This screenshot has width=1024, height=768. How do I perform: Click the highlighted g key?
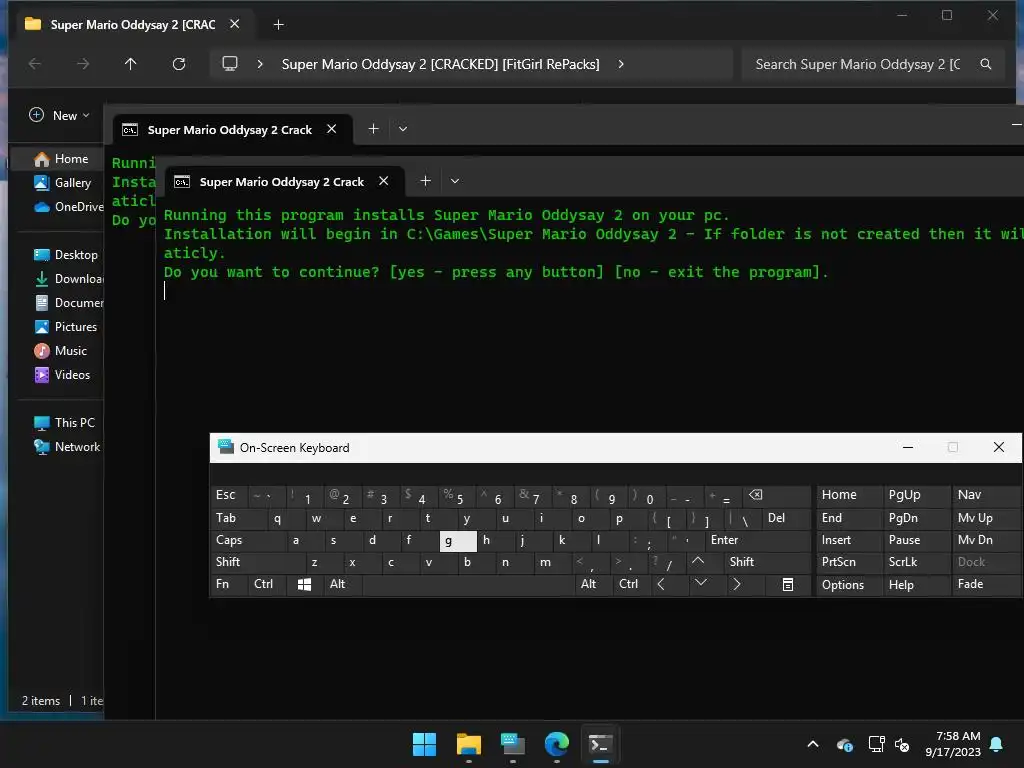(458, 541)
